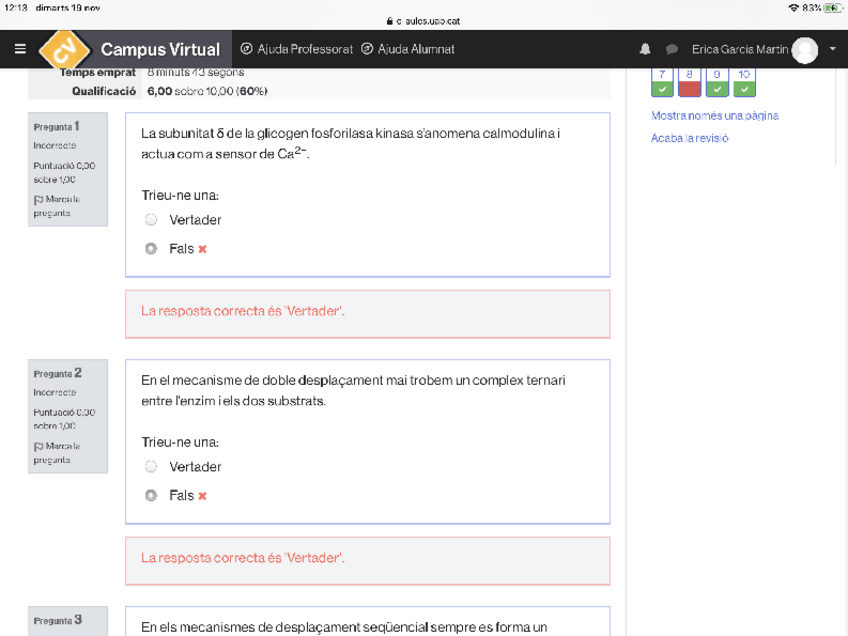Click Acaba la revisió link
Viewport: 848px width, 636px height.
(x=690, y=138)
